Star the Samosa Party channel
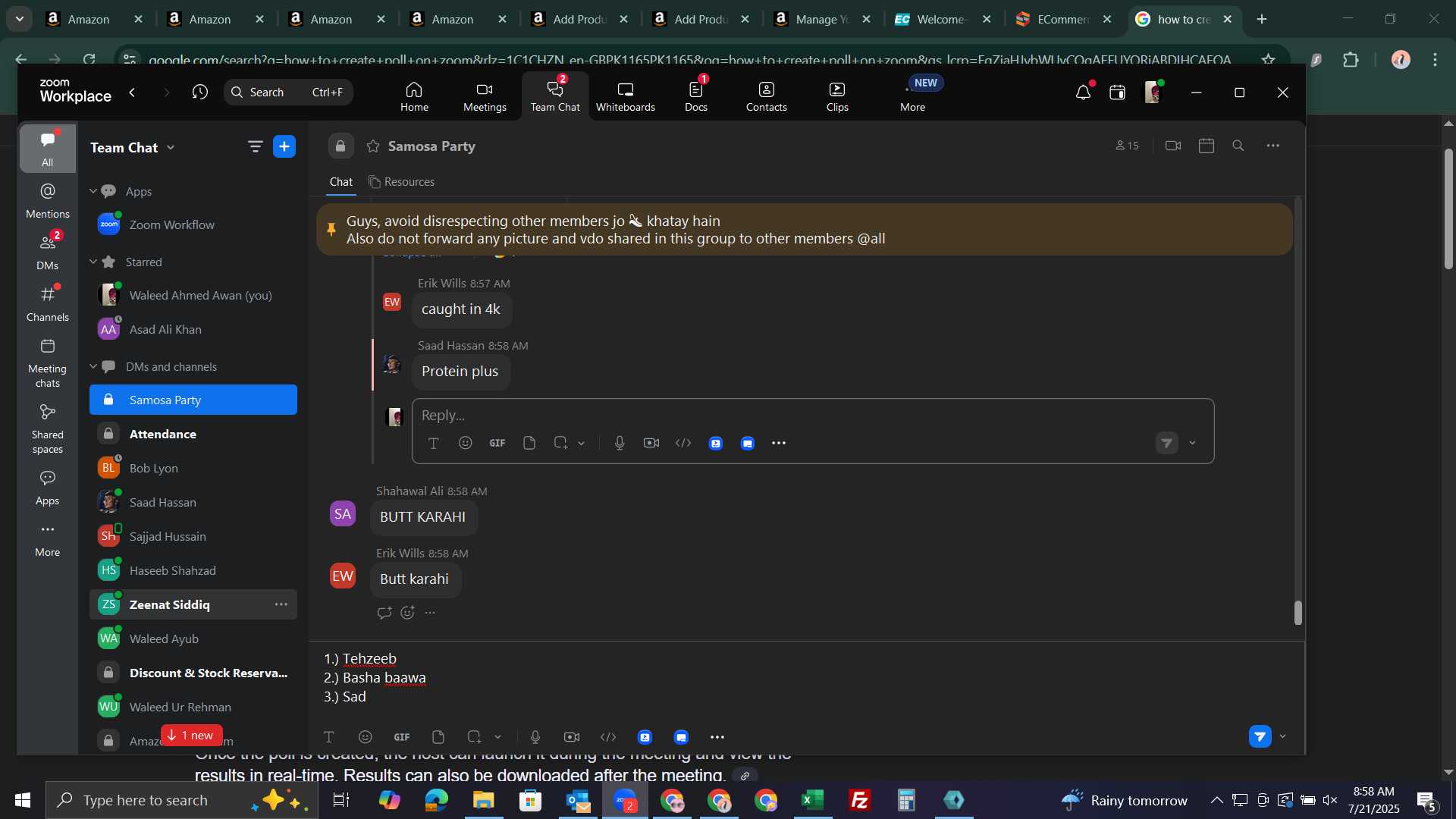 click(373, 146)
